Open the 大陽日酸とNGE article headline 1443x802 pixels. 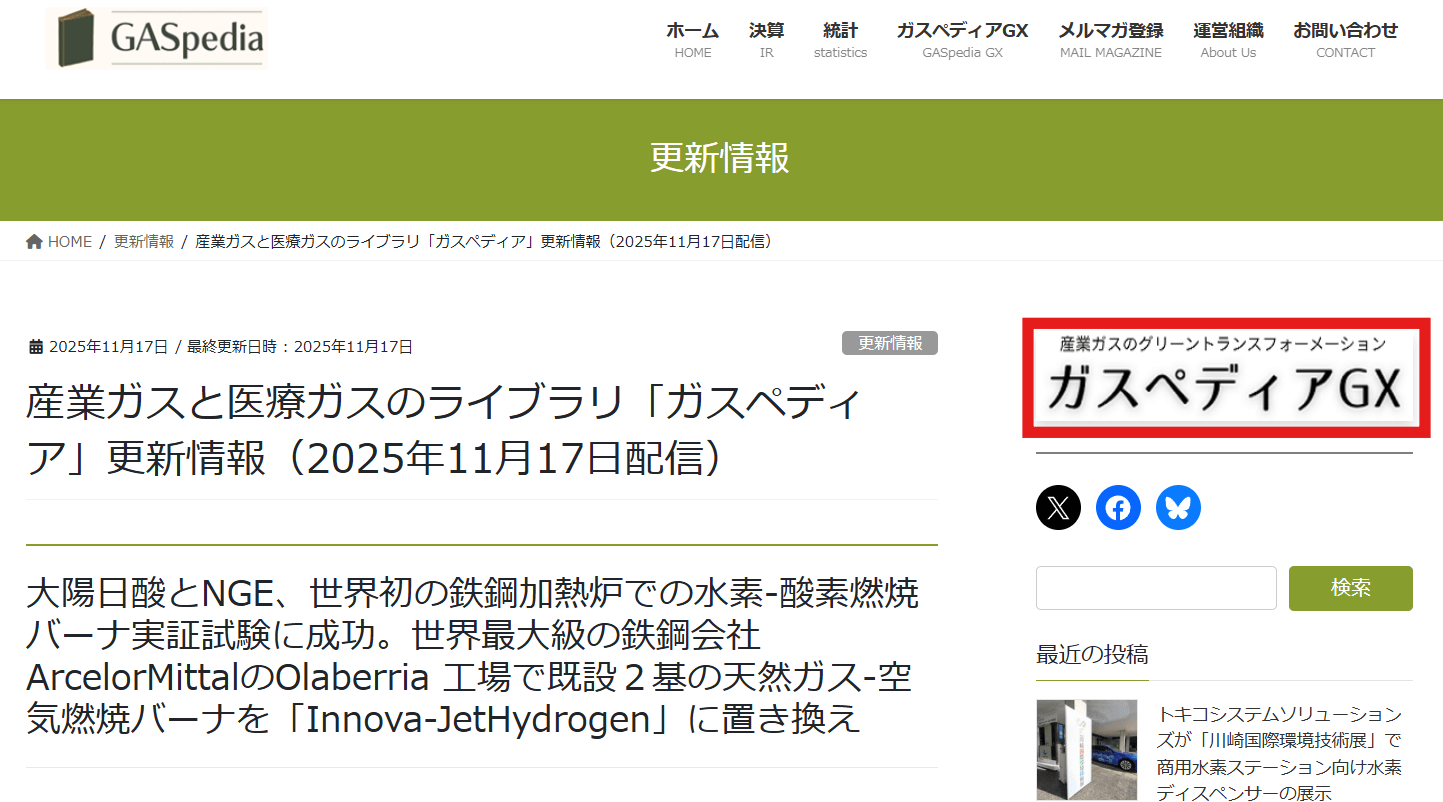point(471,656)
